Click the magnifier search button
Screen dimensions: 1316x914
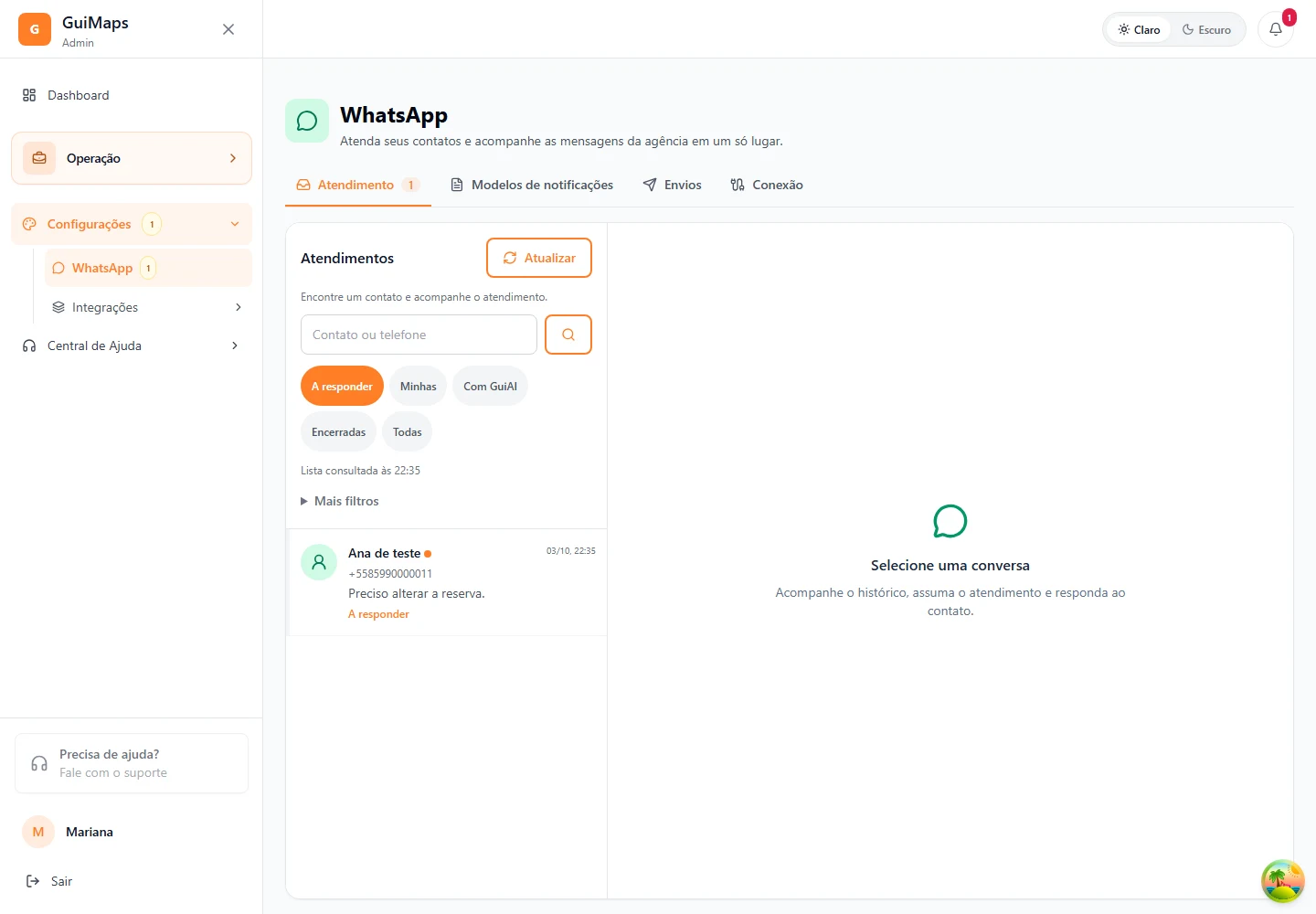pos(568,335)
